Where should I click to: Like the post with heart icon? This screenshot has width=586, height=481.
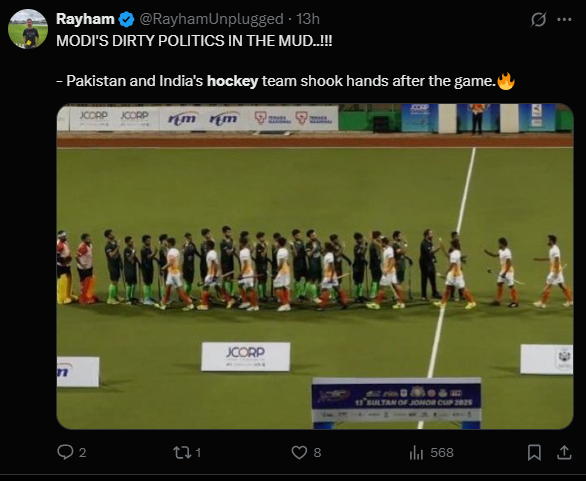299,452
